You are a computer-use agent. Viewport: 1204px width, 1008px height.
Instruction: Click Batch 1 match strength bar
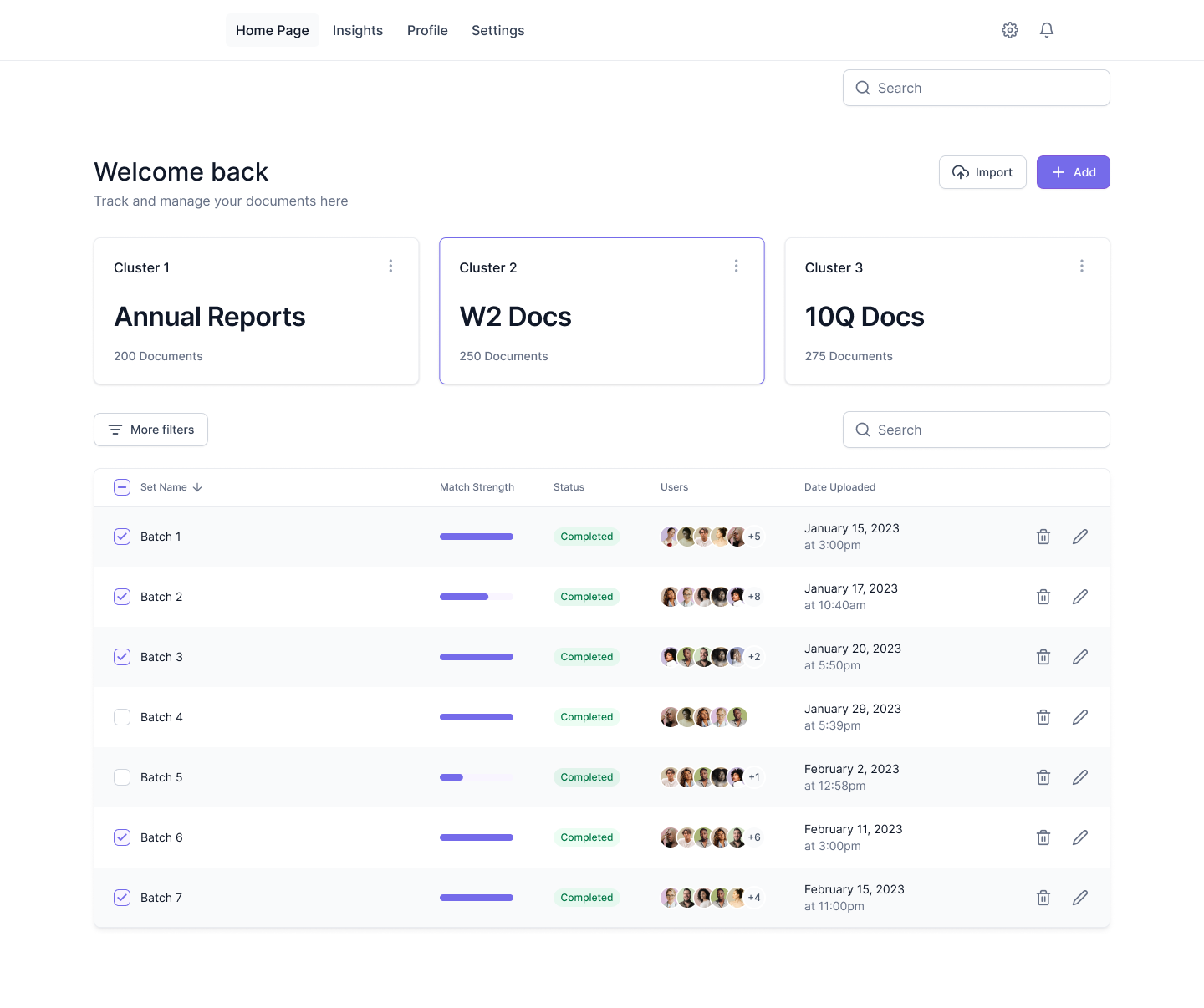(x=477, y=537)
